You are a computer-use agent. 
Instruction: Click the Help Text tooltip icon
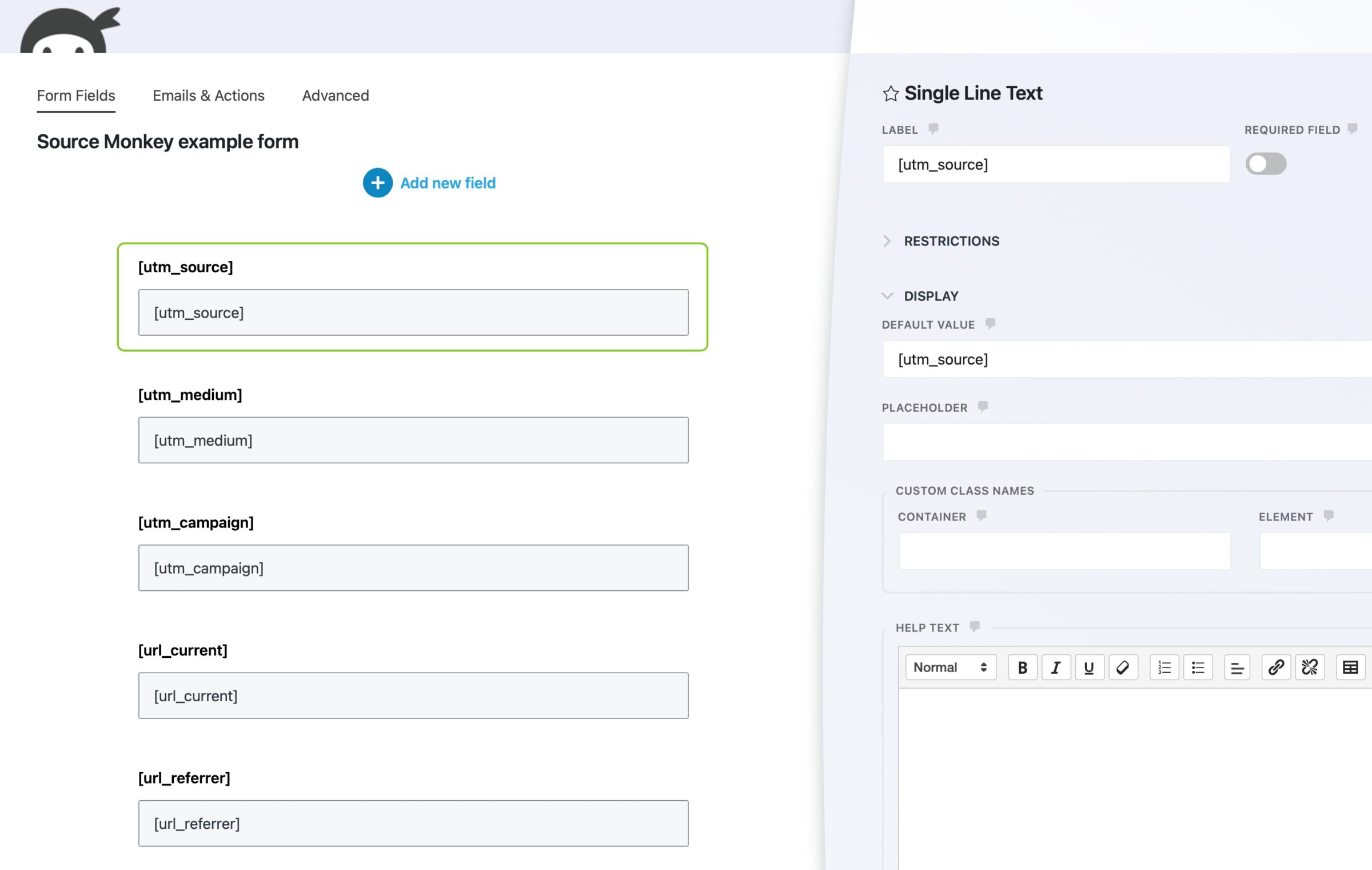point(975,627)
